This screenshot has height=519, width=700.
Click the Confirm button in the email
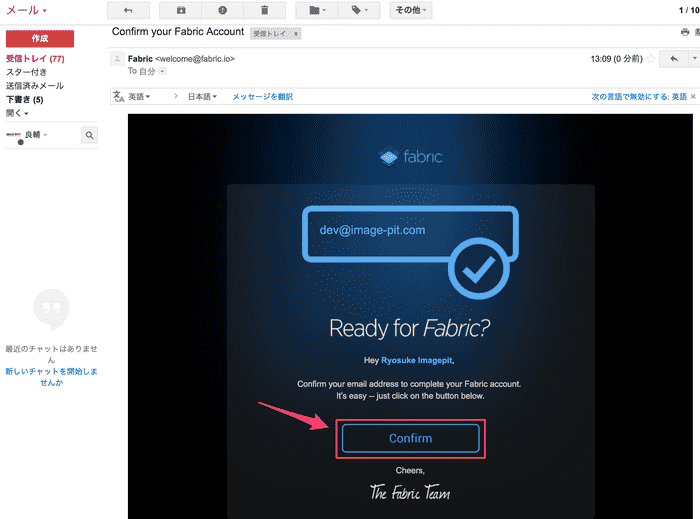click(410, 438)
